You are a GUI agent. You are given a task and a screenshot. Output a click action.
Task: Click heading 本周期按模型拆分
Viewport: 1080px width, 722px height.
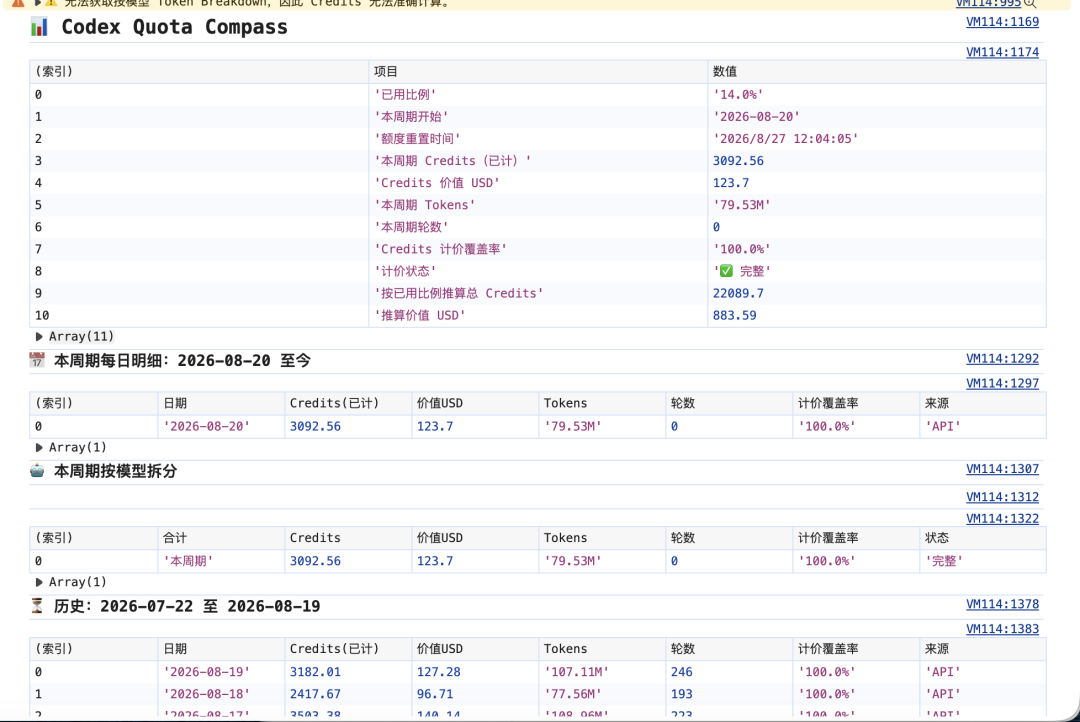point(115,471)
